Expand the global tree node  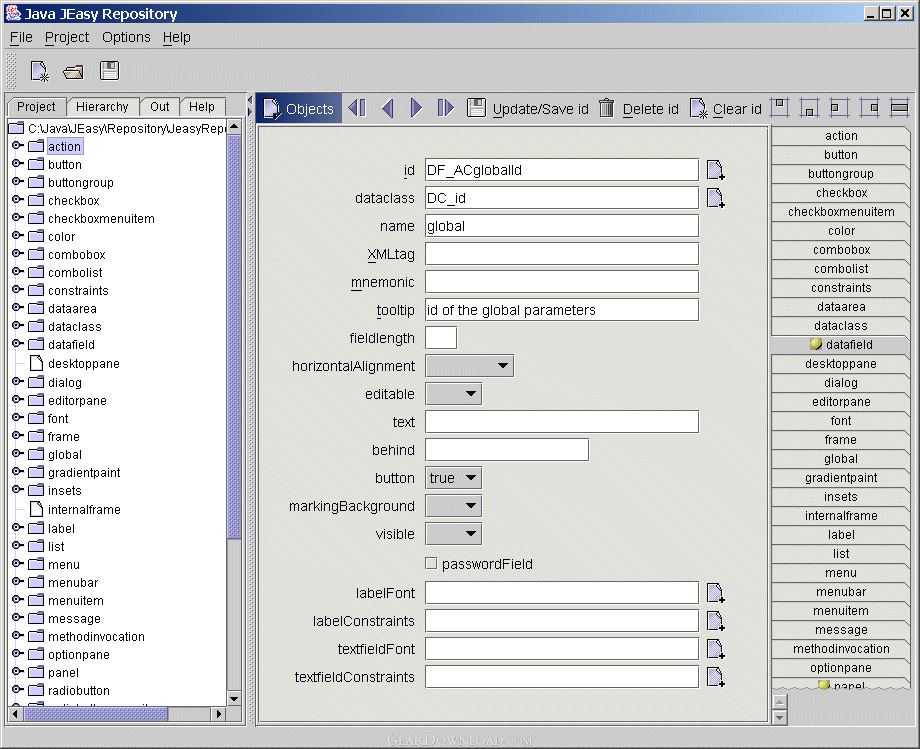[x=18, y=454]
